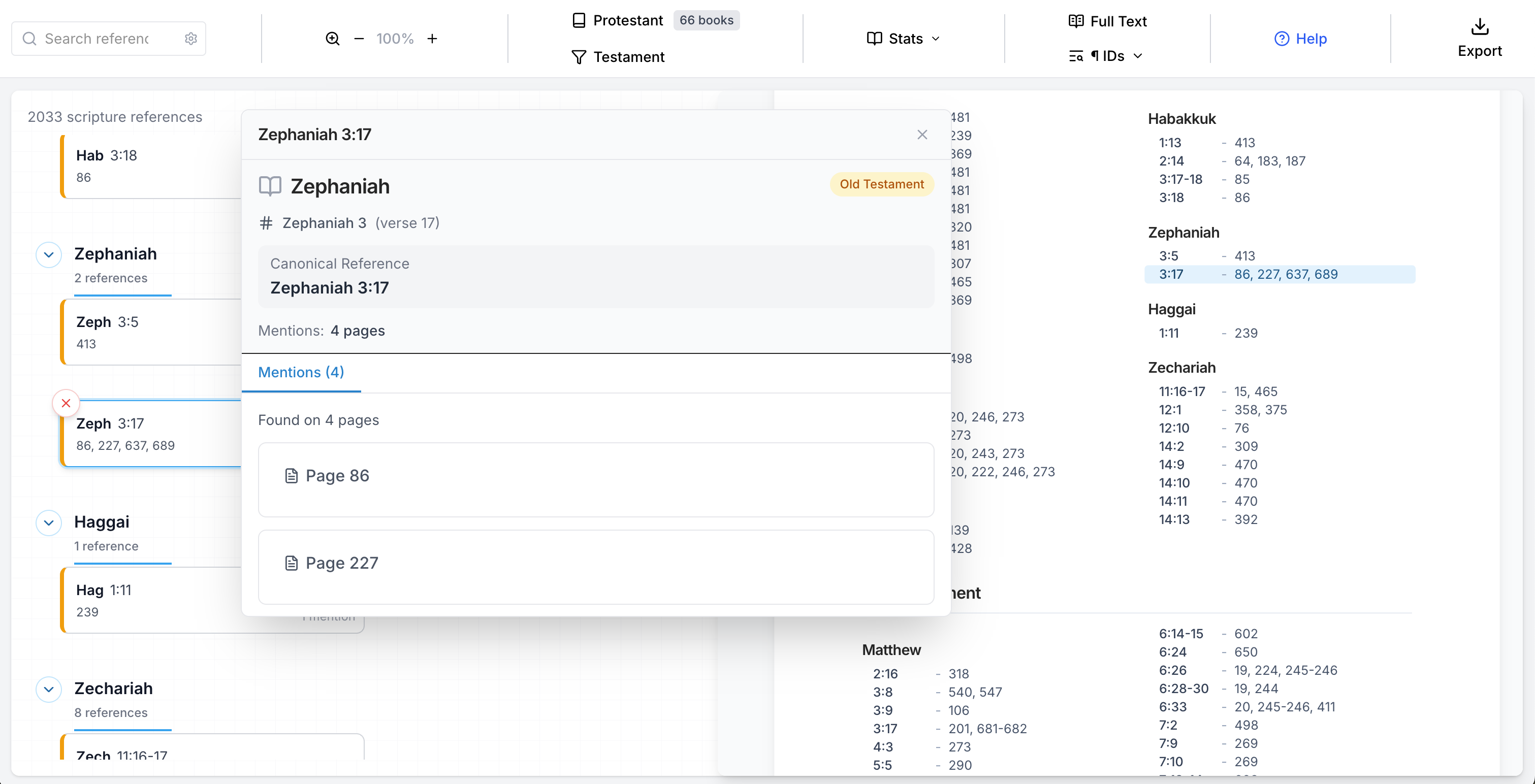Screen dimensions: 1535x784
Task: Click the book icon beside Zephaniah heading
Action: tap(269, 186)
